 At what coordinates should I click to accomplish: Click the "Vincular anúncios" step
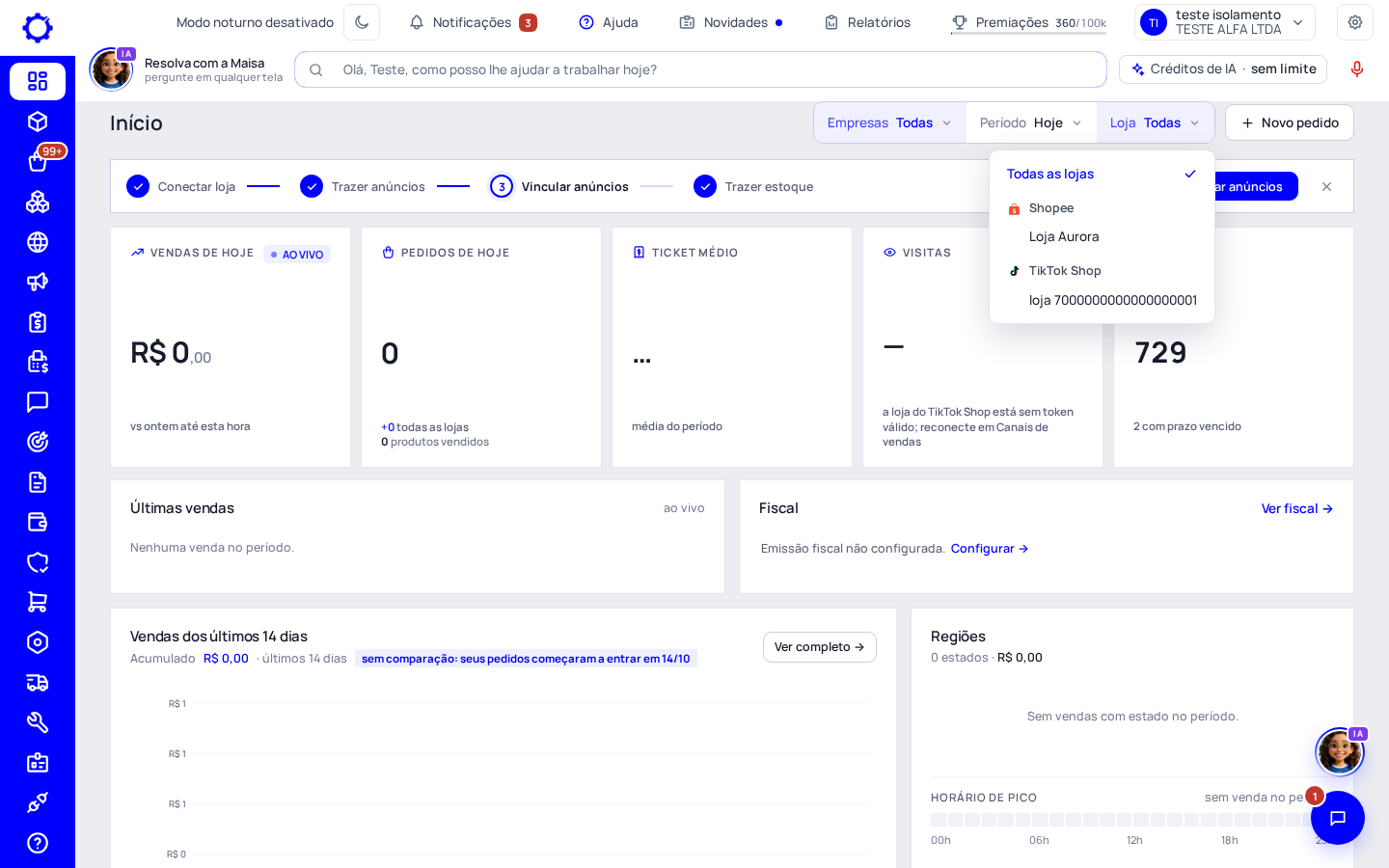tap(559, 186)
